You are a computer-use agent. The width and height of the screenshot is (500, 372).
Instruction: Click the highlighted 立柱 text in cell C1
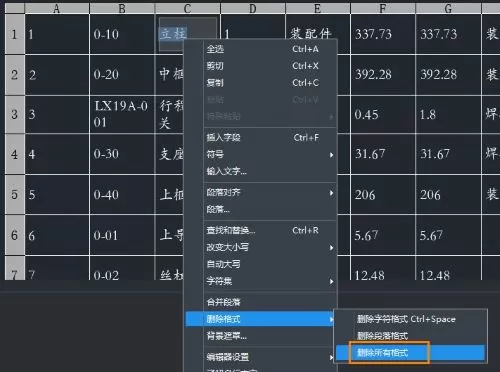(173, 33)
